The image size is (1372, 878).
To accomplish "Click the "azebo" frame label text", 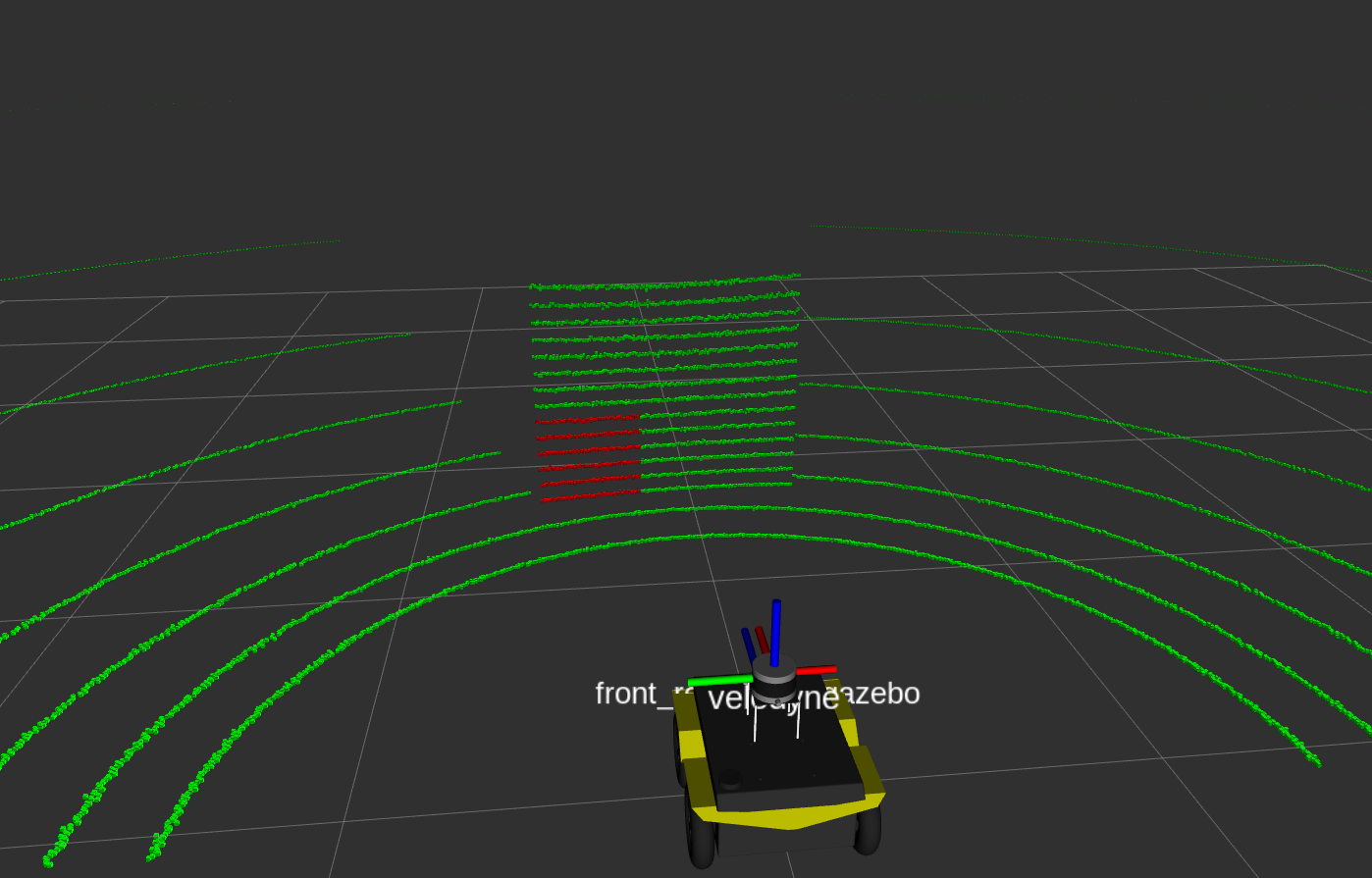I will click(x=879, y=694).
